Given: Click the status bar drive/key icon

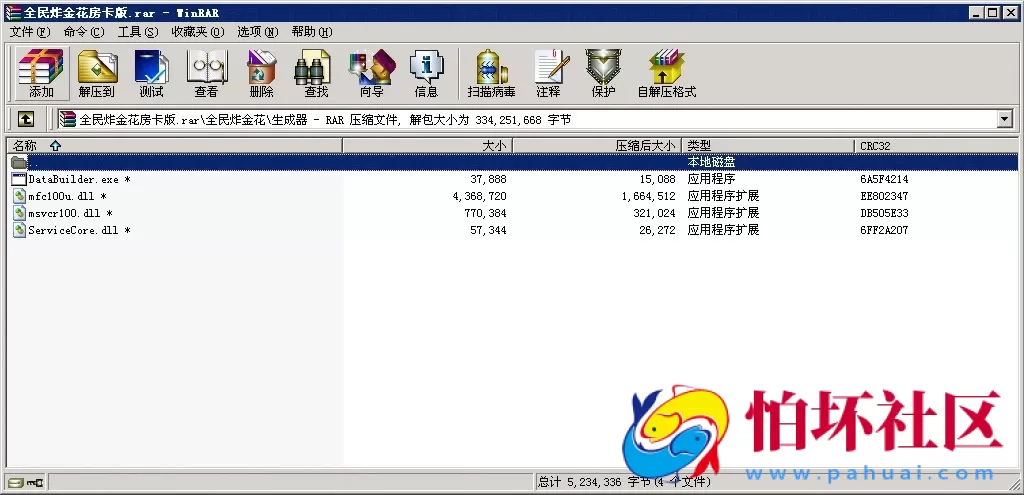Looking at the screenshot, I should (x=26, y=483).
